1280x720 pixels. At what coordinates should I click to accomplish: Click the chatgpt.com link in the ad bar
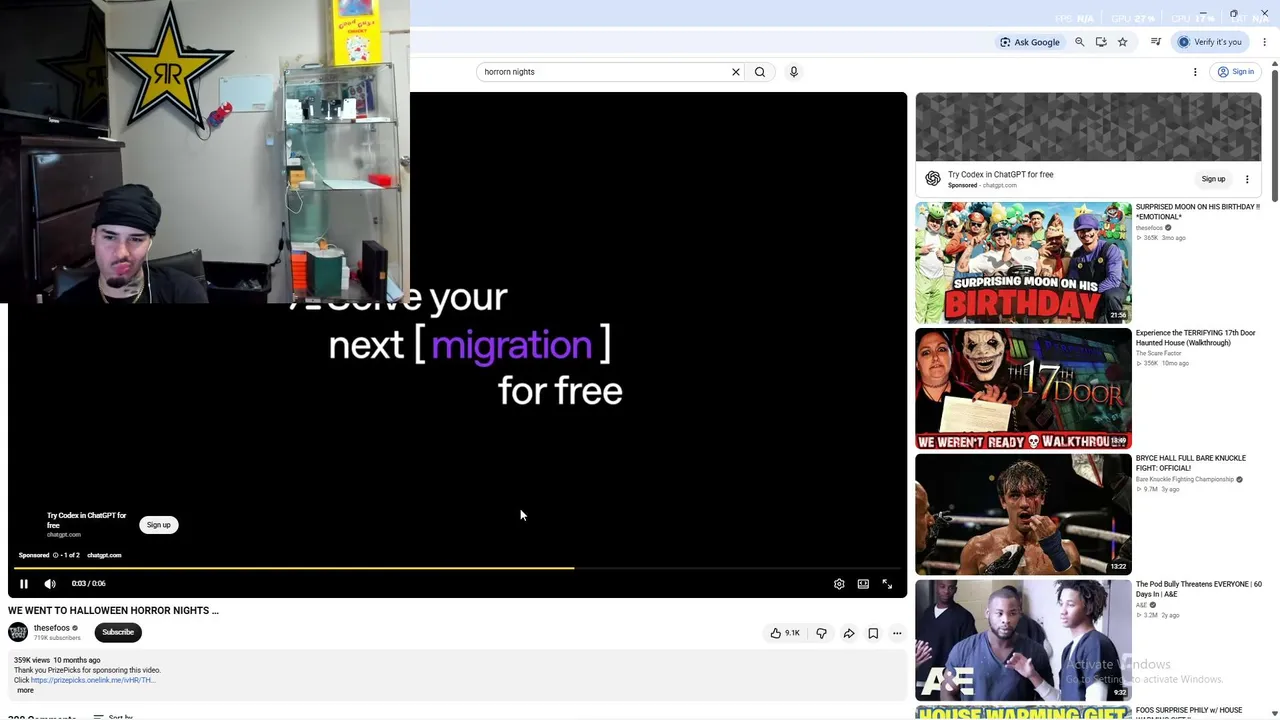coord(104,555)
